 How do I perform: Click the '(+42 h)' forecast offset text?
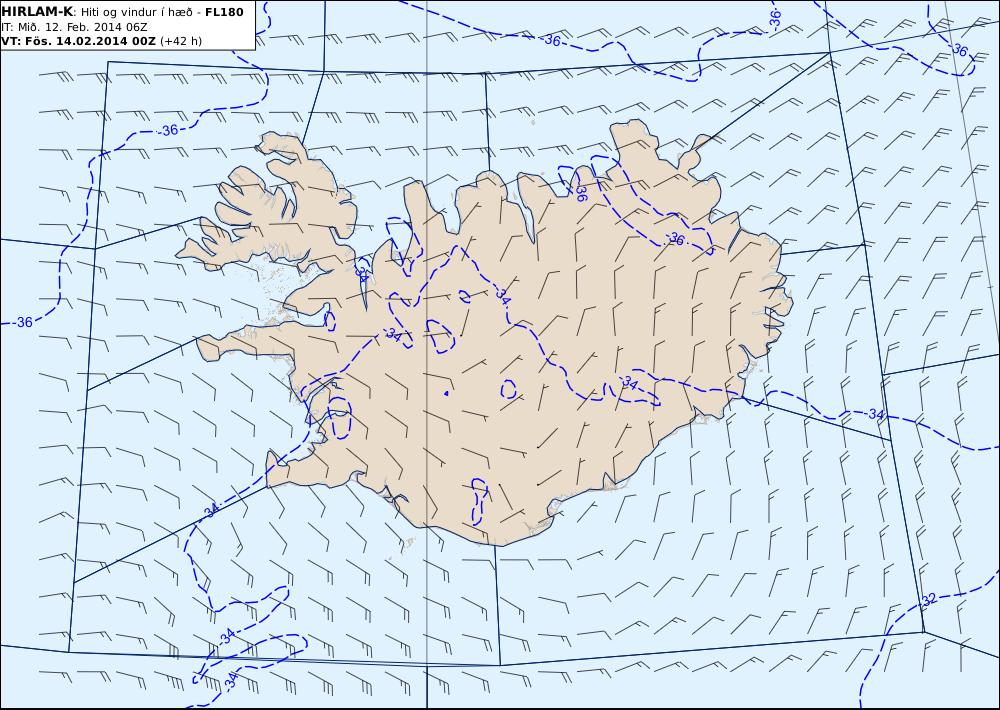(x=180, y=41)
